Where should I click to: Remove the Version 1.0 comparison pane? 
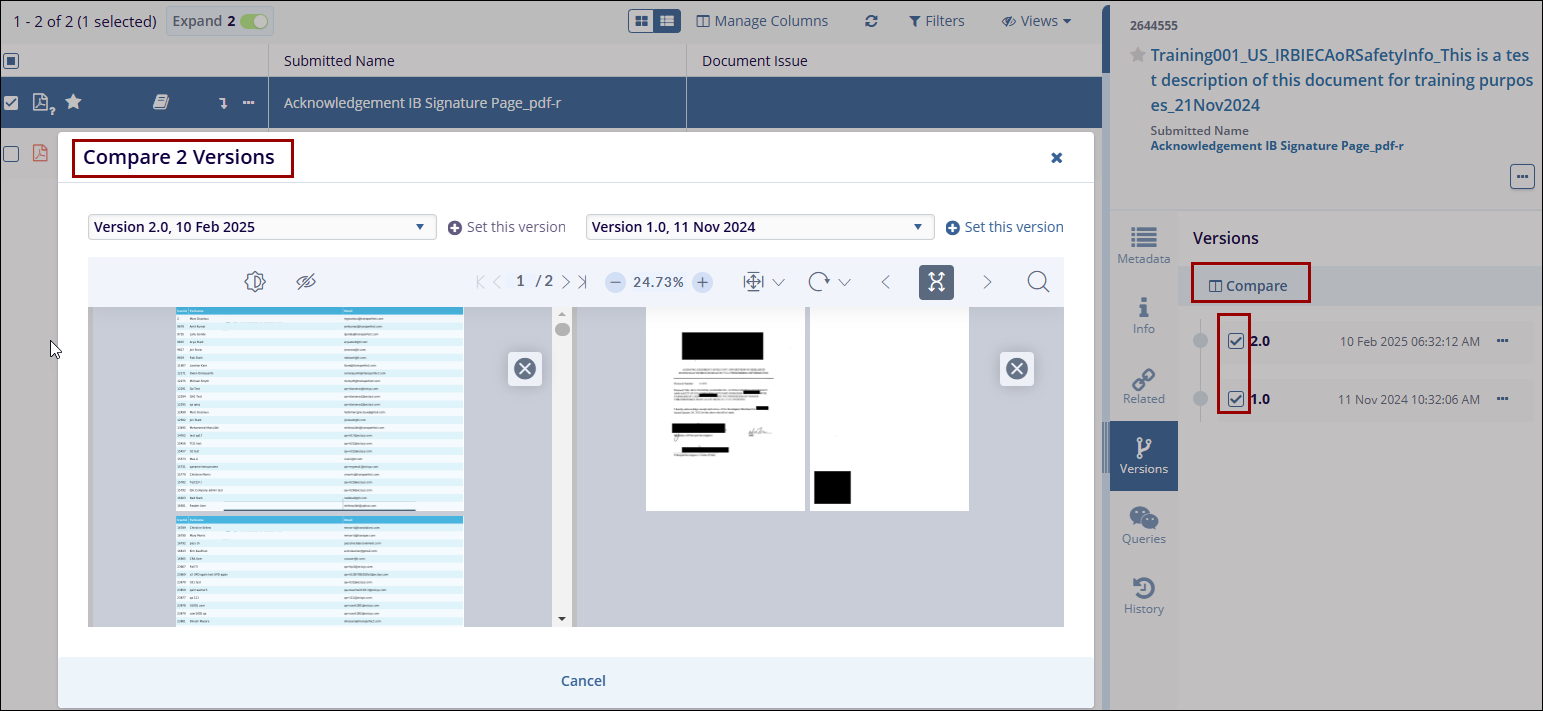(x=1016, y=369)
